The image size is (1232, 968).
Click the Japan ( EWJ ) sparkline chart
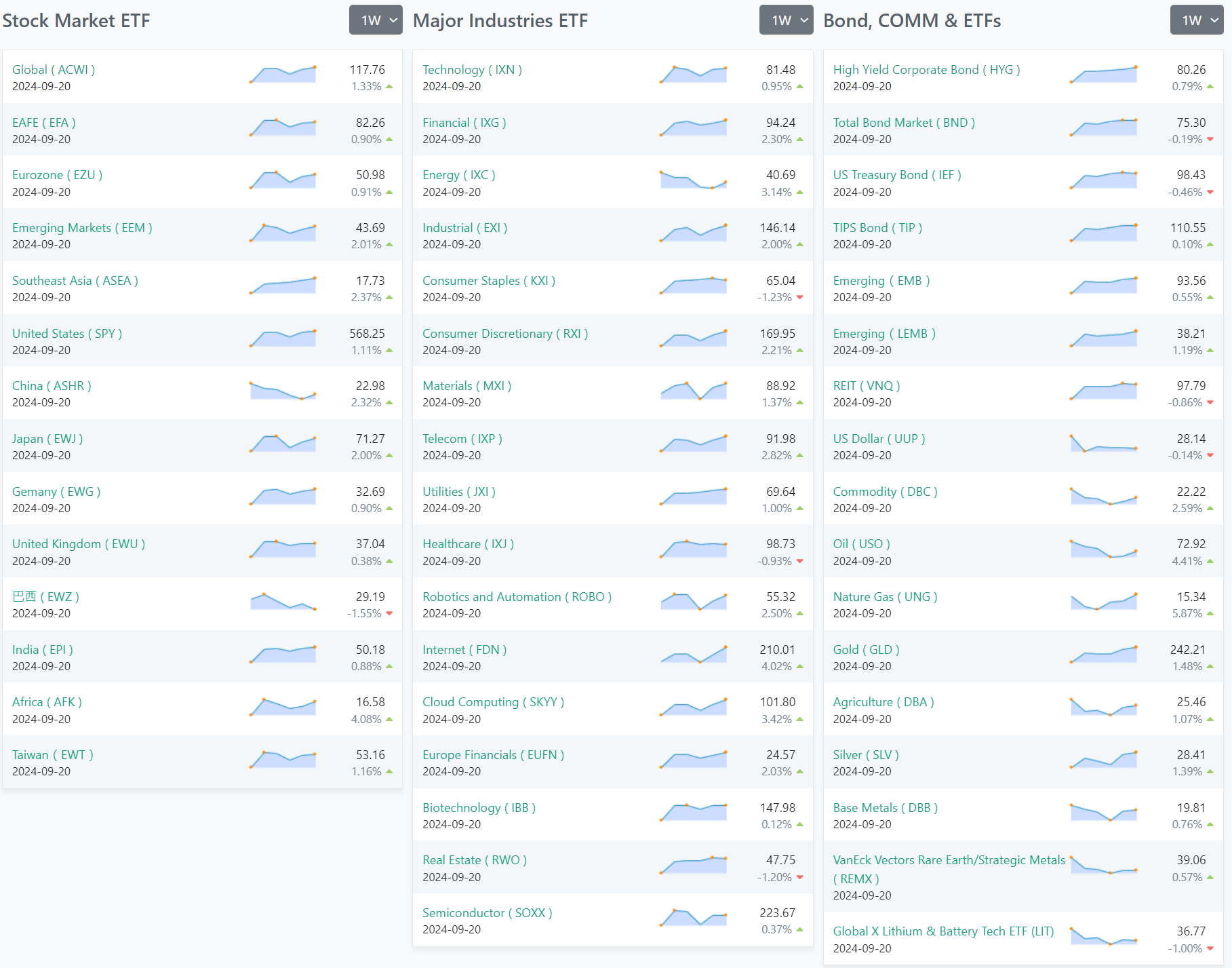[x=283, y=444]
